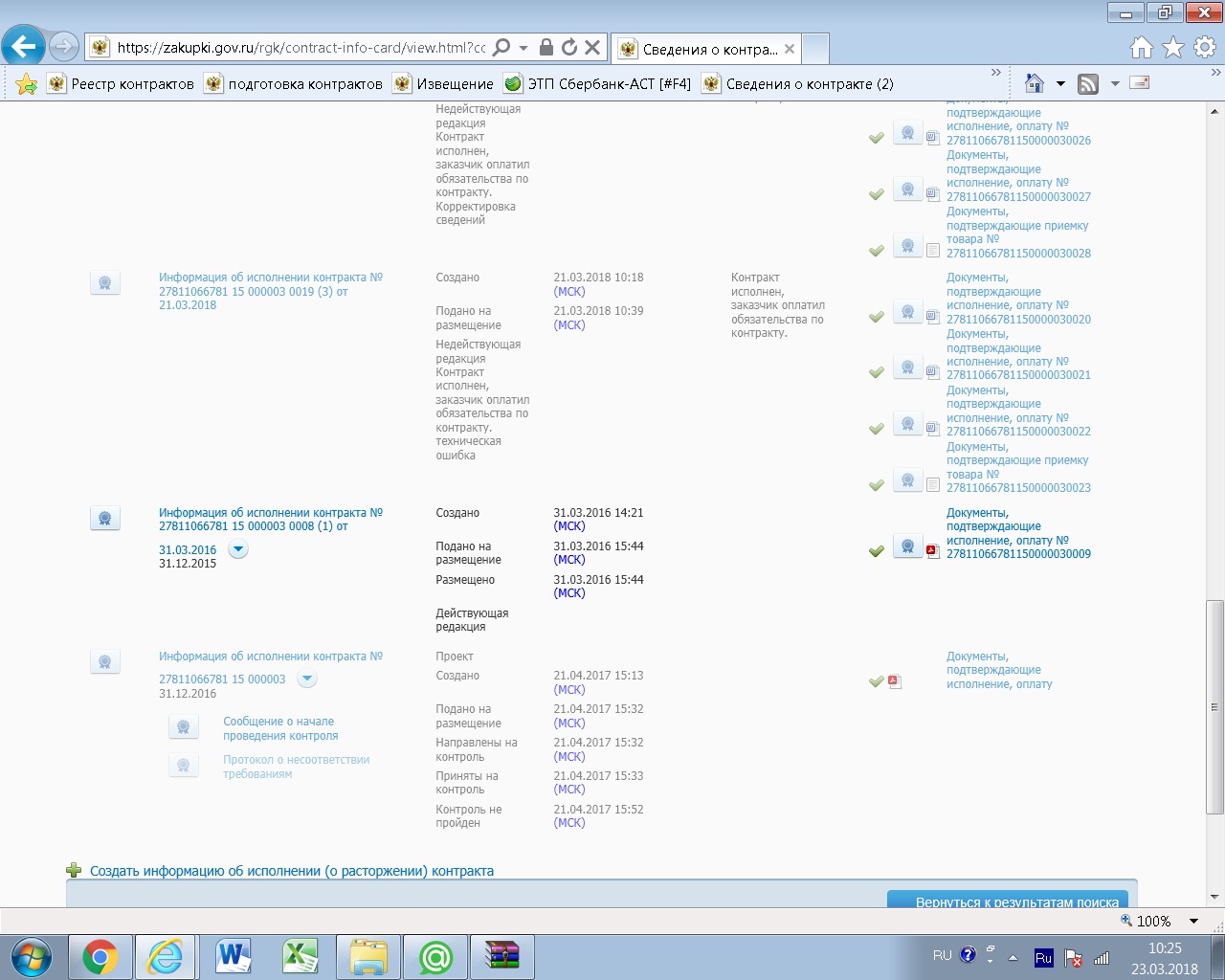
Task: Open the browser home page icon
Action: pyautogui.click(x=1142, y=47)
